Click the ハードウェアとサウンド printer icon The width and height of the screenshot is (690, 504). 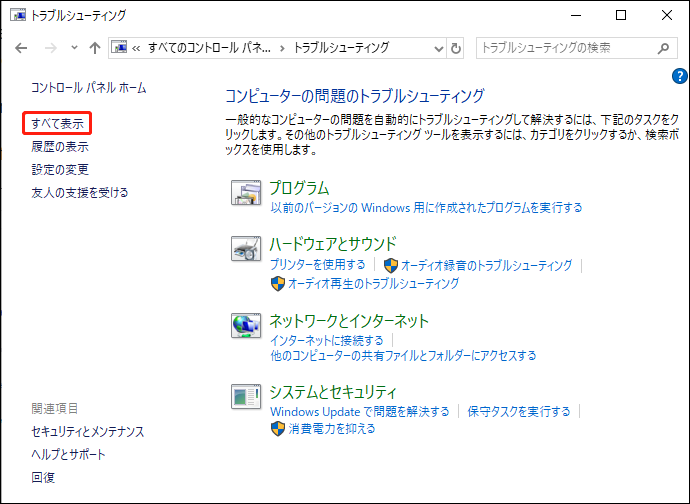[246, 249]
